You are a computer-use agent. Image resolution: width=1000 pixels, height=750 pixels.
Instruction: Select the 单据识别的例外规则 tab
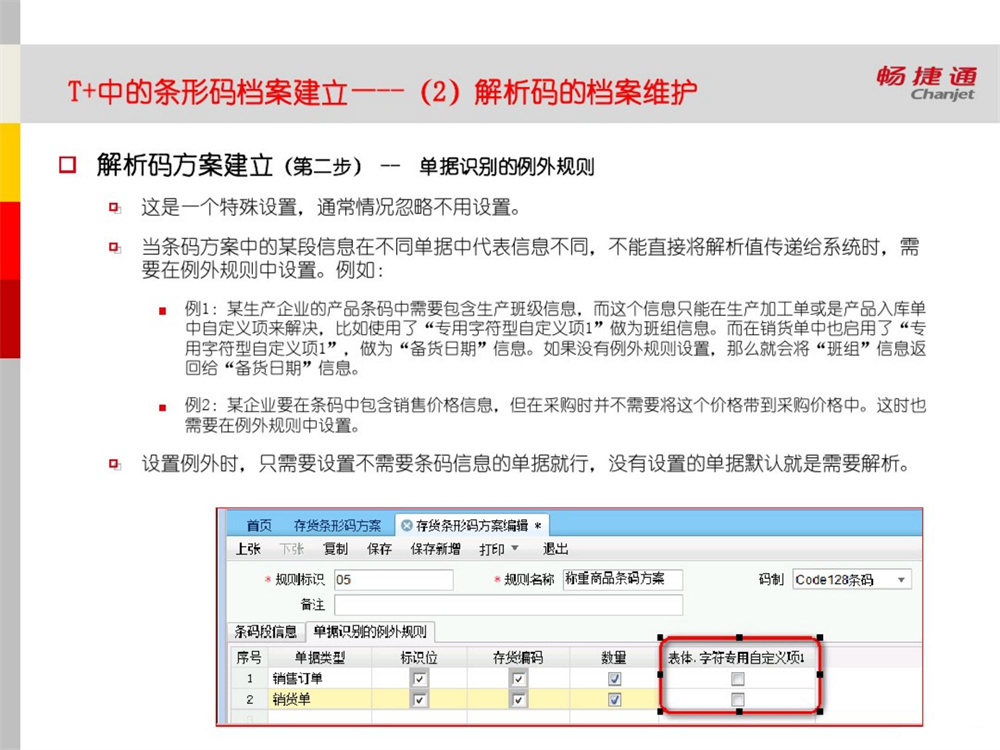point(370,631)
